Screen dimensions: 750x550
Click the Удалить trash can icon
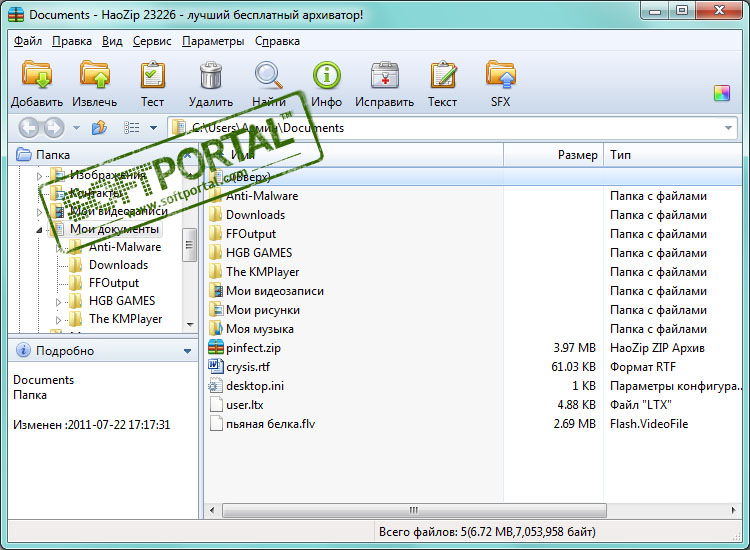click(x=210, y=75)
